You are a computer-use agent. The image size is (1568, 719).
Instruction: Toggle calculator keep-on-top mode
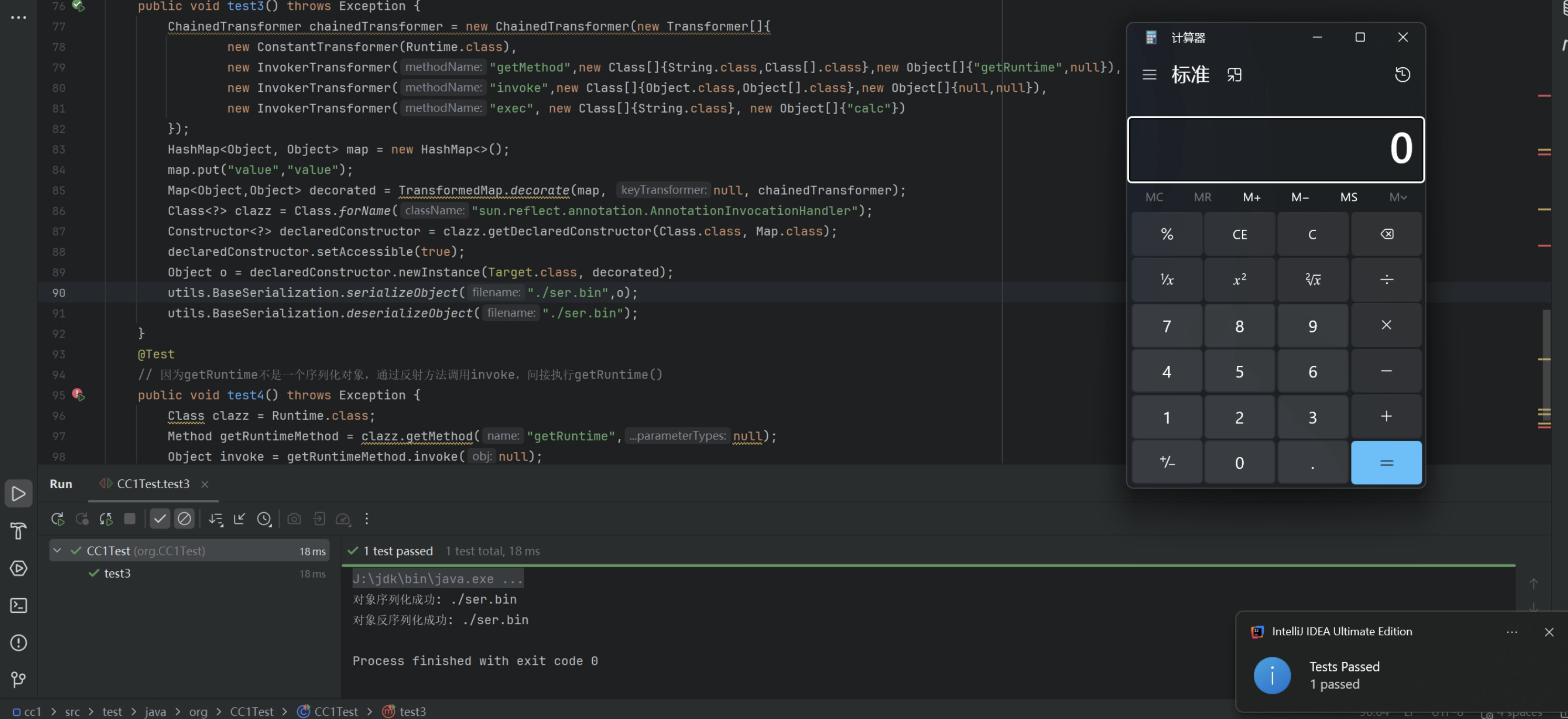tap(1234, 74)
